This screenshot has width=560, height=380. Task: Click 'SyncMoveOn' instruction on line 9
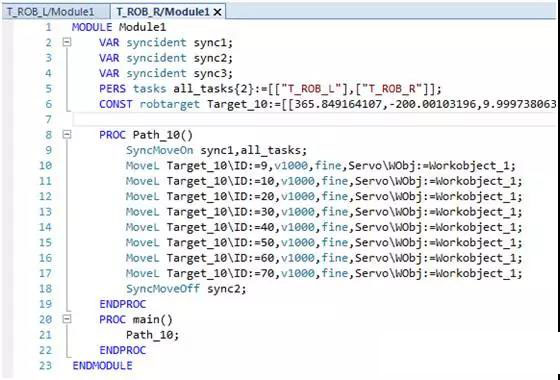click(159, 150)
